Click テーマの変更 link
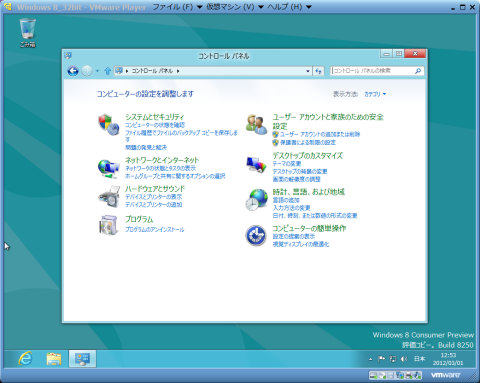The image size is (480, 383). click(287, 164)
